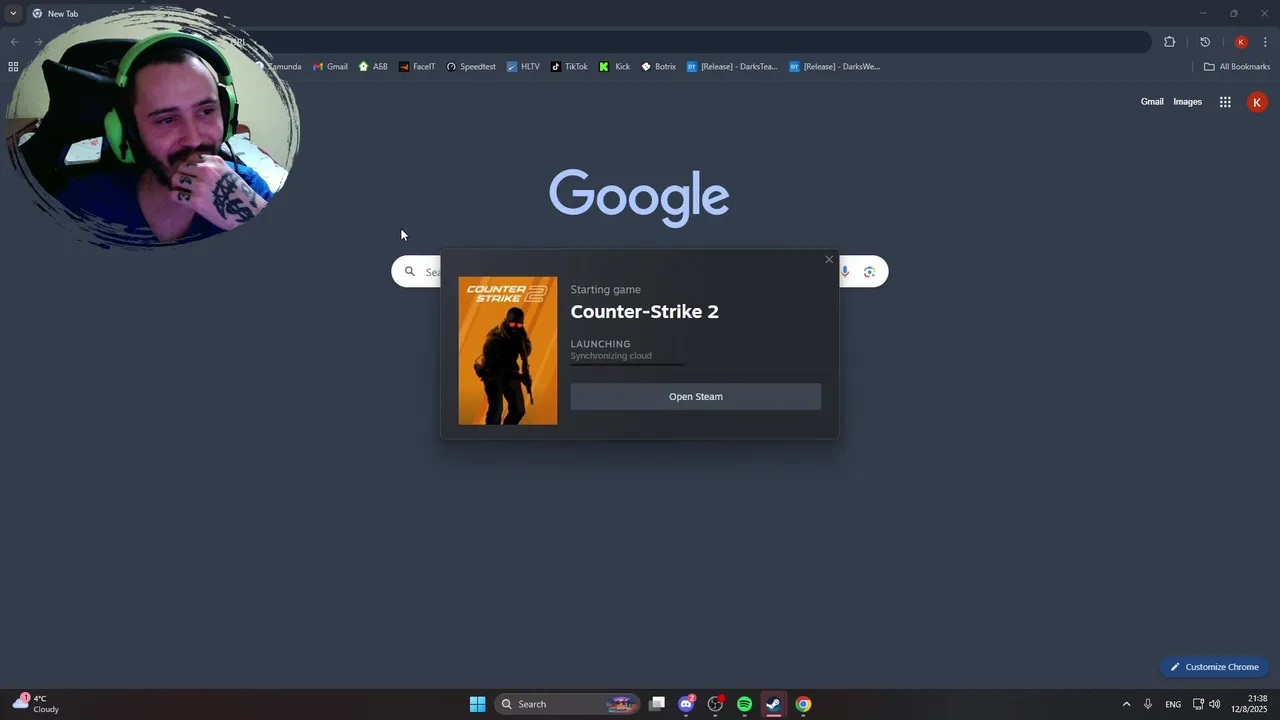The width and height of the screenshot is (1280, 720).
Task: Click the taskbar Search box
Action: point(567,704)
